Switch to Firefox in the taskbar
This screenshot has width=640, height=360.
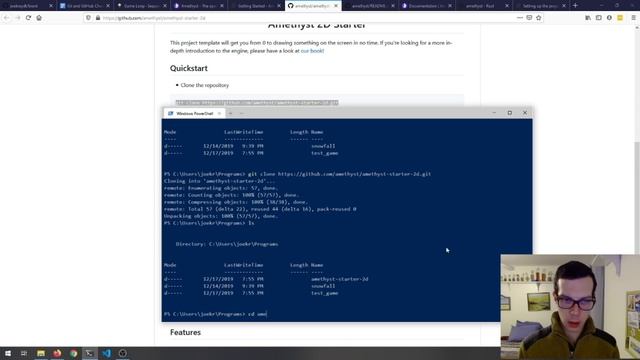57,353
